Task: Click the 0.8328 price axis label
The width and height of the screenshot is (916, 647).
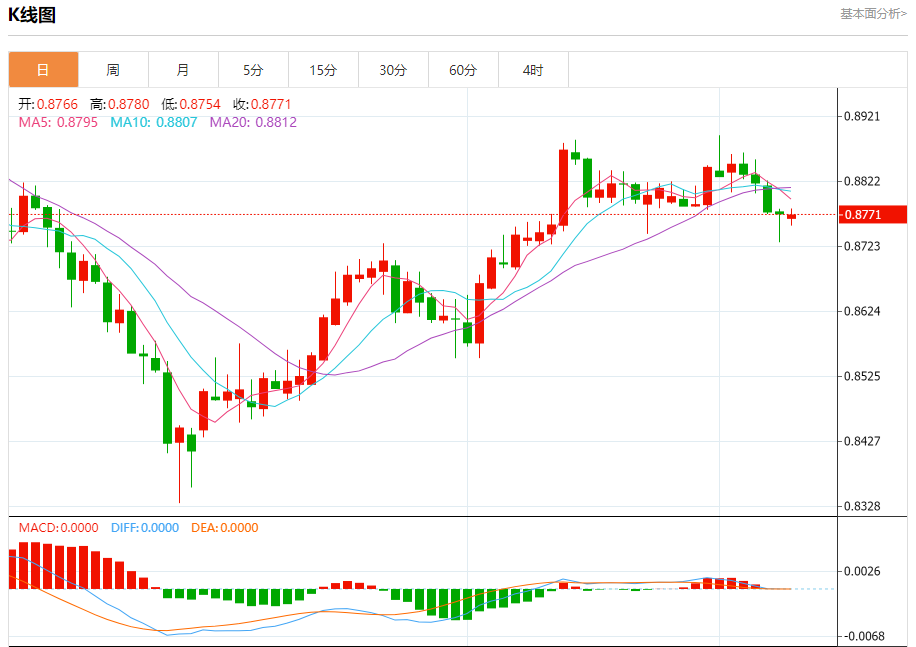Action: [862, 506]
